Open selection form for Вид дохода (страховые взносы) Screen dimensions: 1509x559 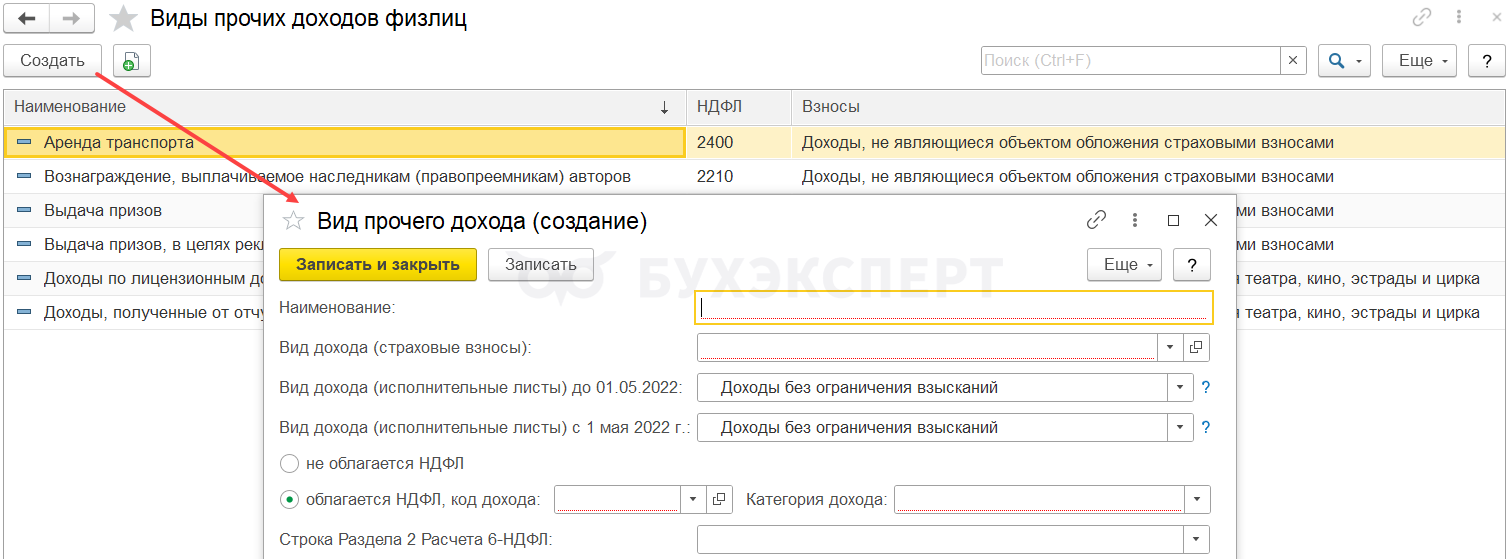coord(1196,347)
